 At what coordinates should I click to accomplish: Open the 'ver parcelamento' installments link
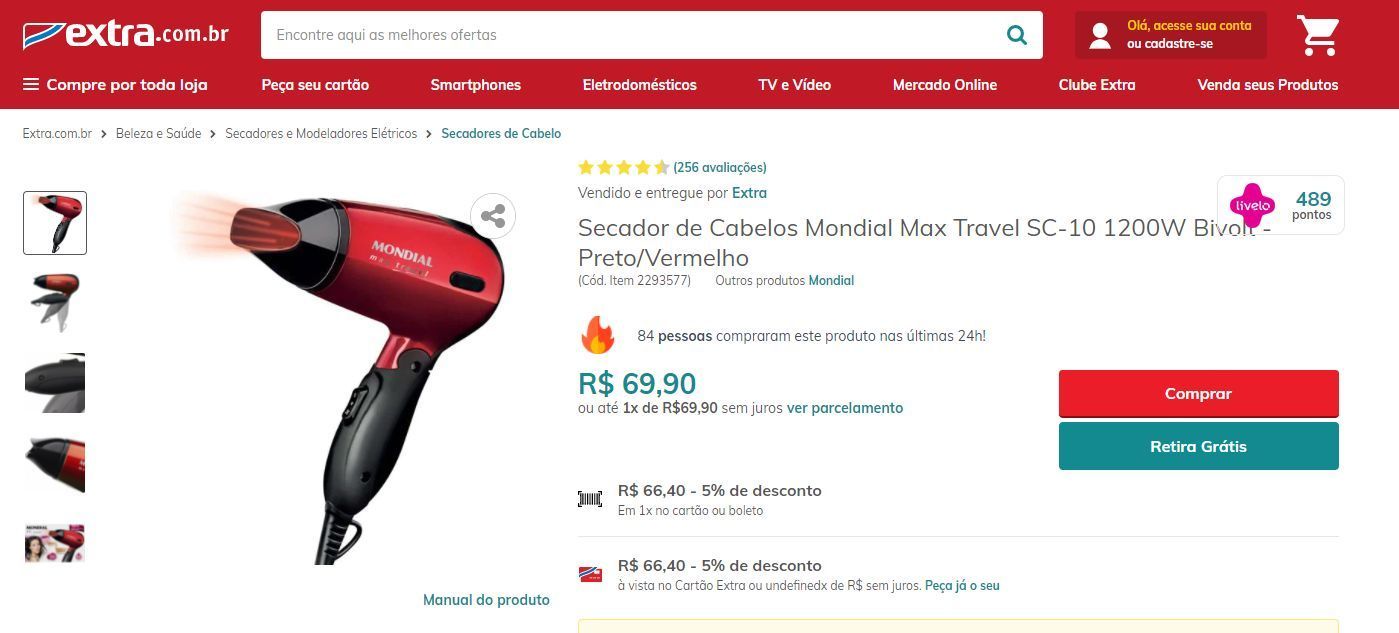click(x=844, y=408)
